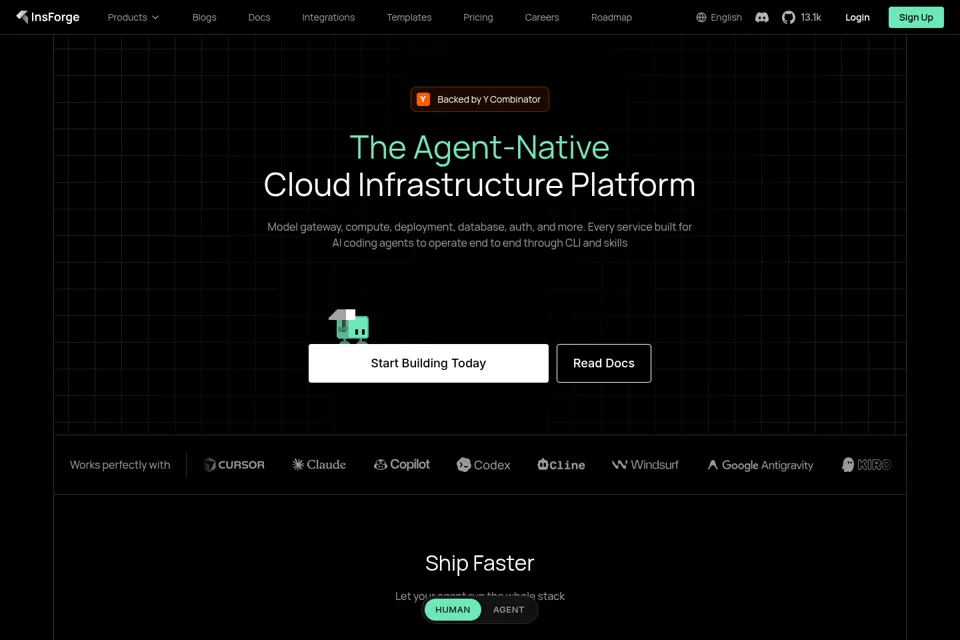This screenshot has height=640, width=960.
Task: Open the Templates page
Action: tap(409, 17)
